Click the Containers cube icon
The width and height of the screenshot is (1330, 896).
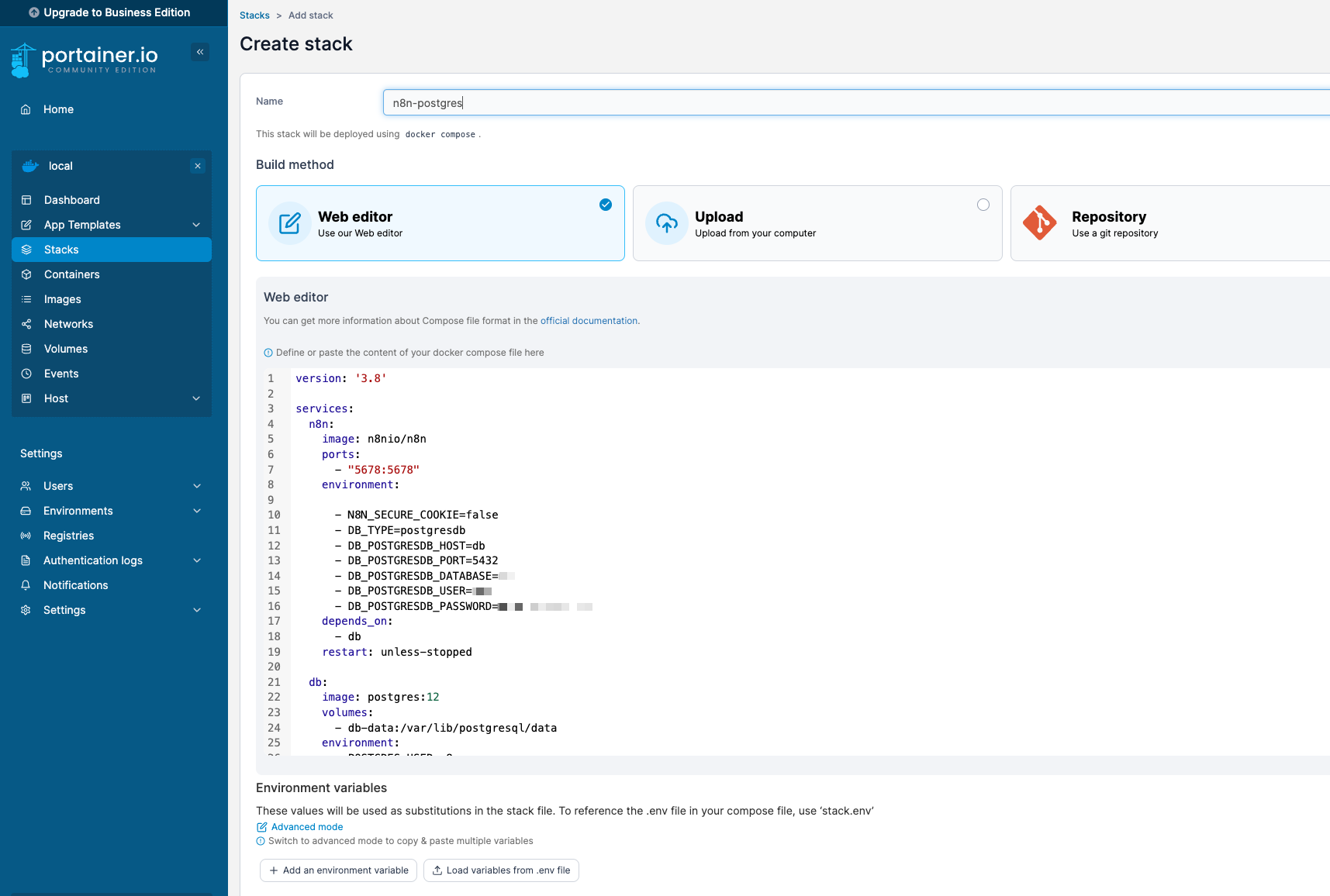click(x=26, y=274)
